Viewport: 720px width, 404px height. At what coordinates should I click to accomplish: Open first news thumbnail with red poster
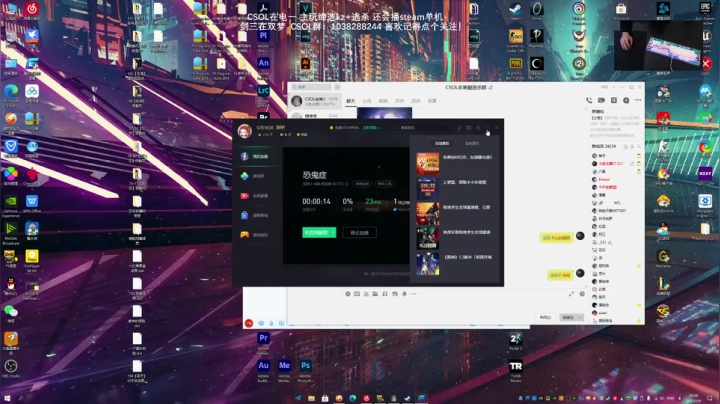tap(428, 163)
